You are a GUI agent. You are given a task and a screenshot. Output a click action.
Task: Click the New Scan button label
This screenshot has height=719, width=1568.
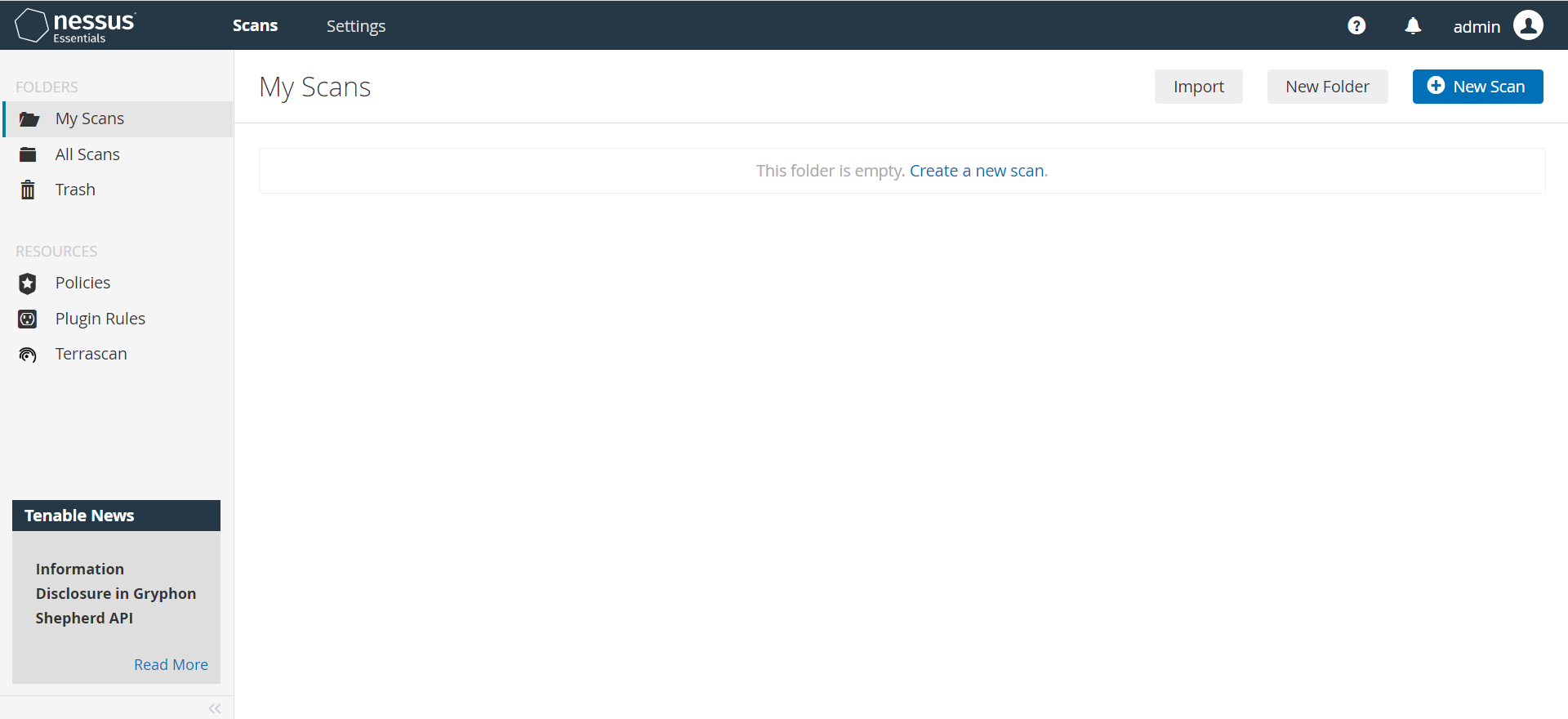point(1489,87)
